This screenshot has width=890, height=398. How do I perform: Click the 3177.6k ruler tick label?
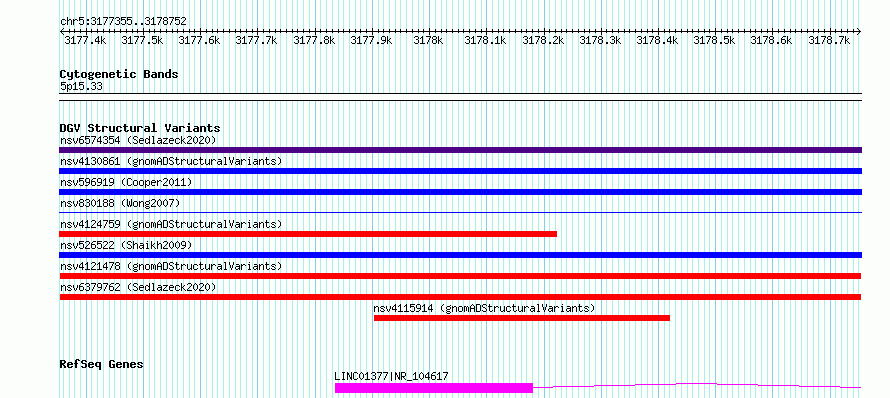(199, 40)
